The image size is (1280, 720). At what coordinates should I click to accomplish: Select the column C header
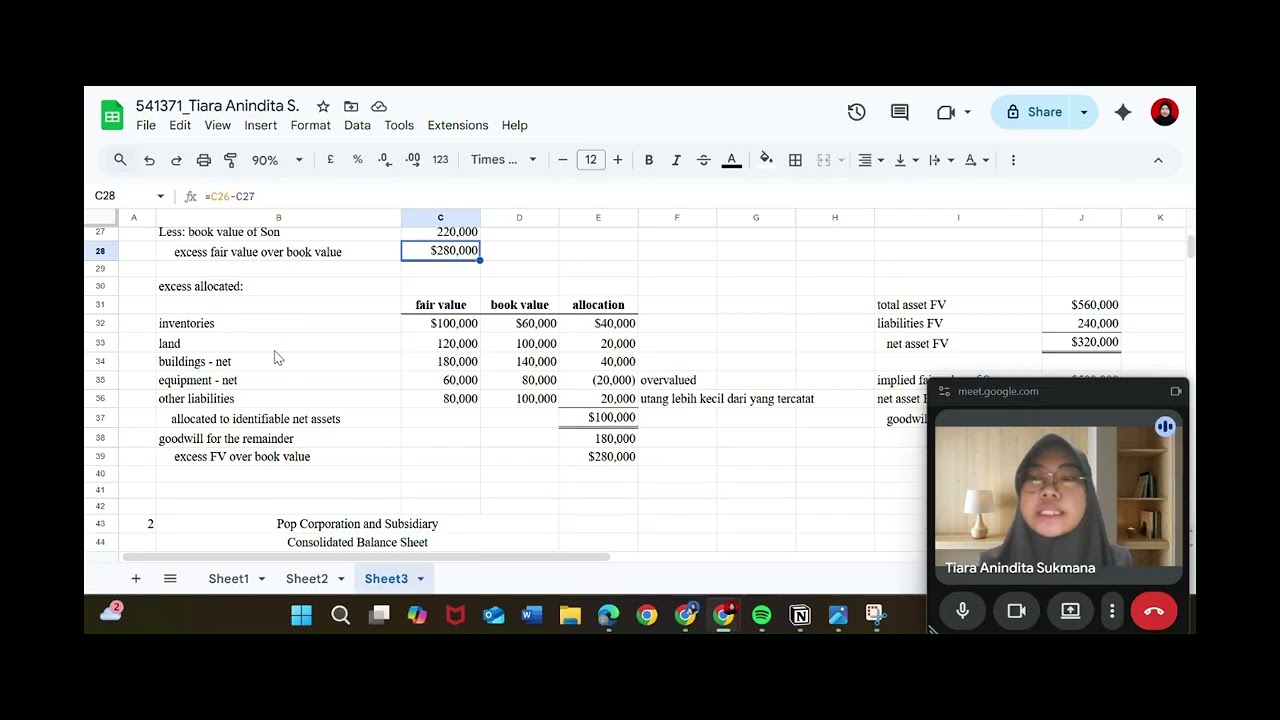440,217
